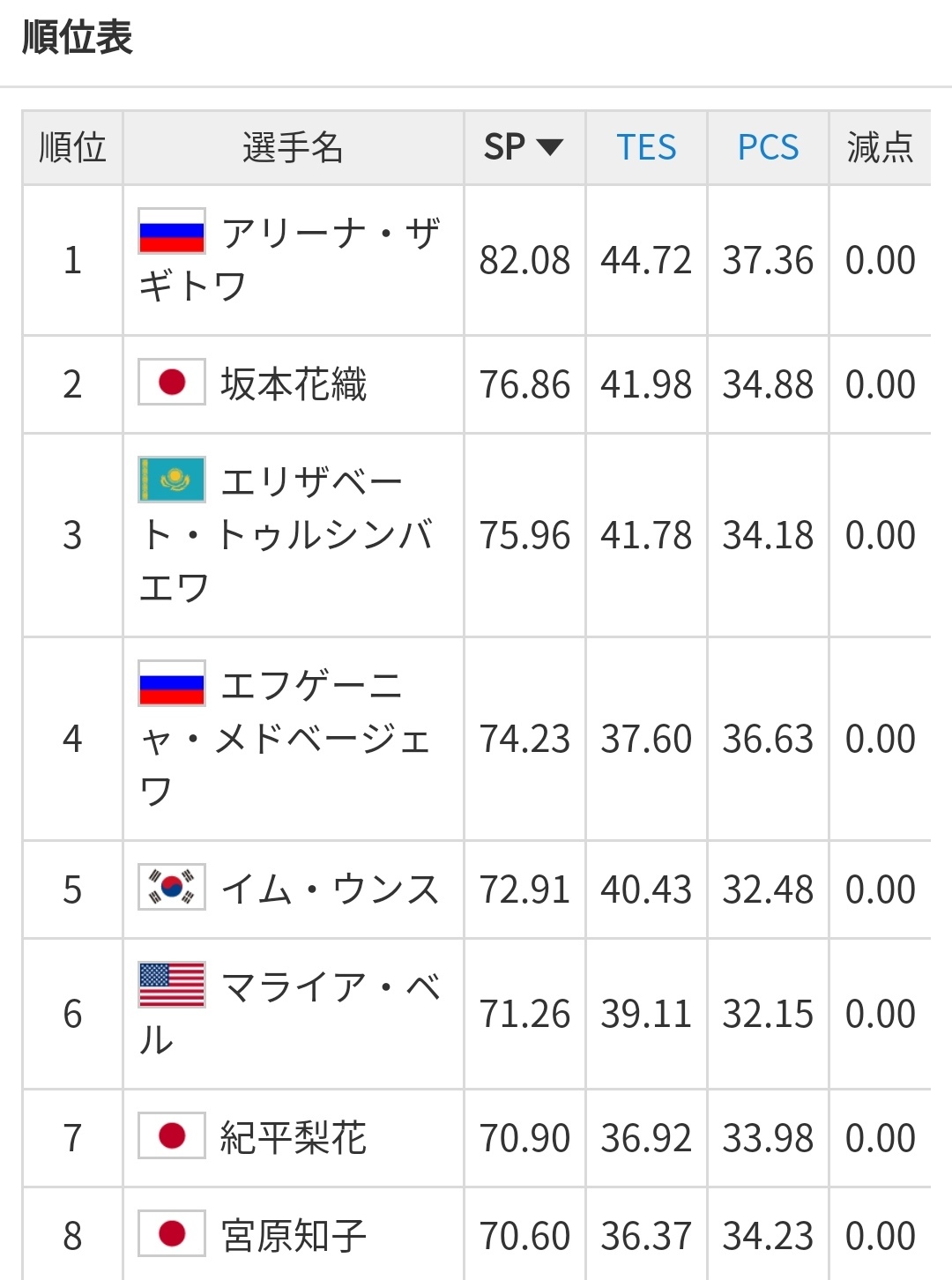
Task: Click the 順位 column header
Action: coord(72,147)
